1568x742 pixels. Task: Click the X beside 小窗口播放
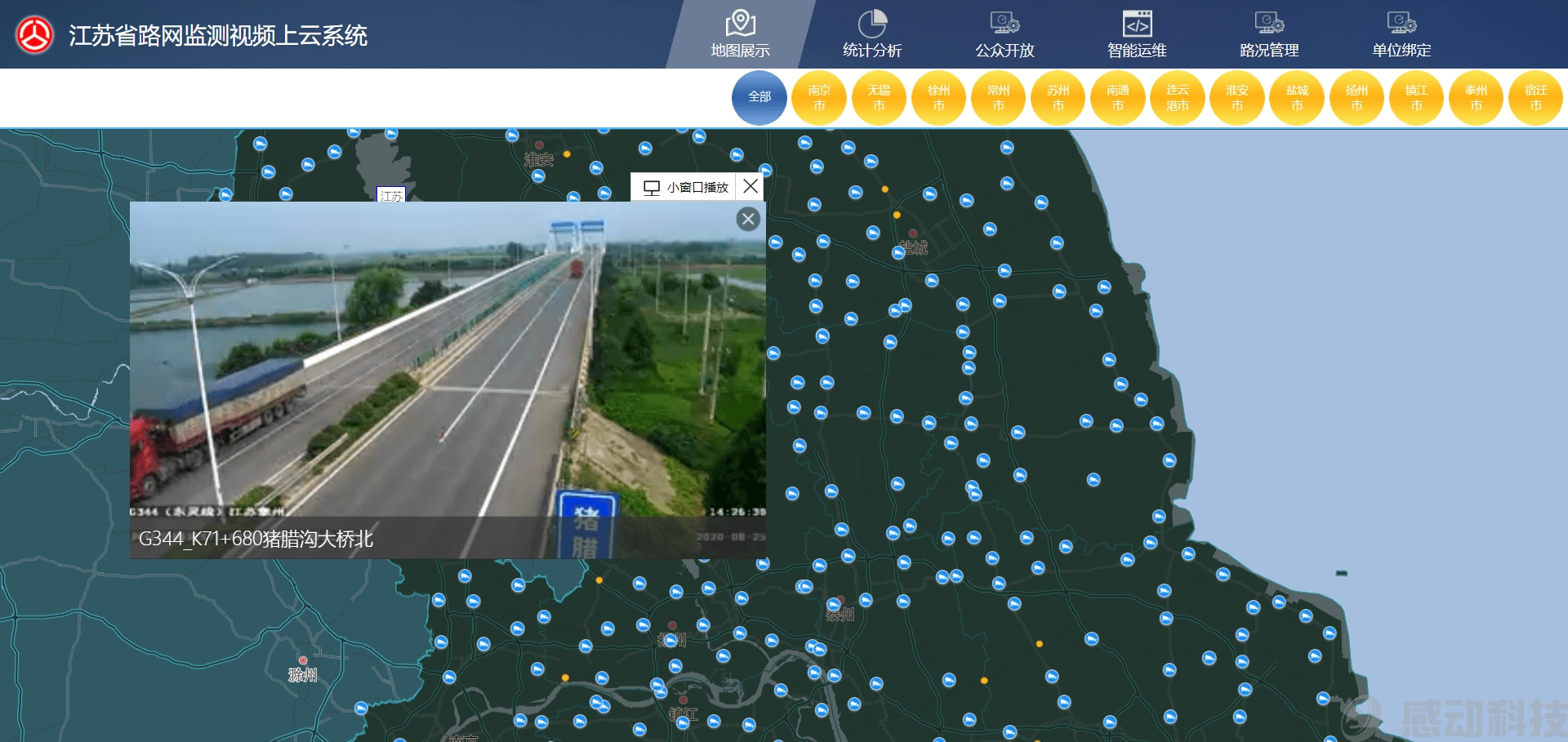[x=750, y=187]
